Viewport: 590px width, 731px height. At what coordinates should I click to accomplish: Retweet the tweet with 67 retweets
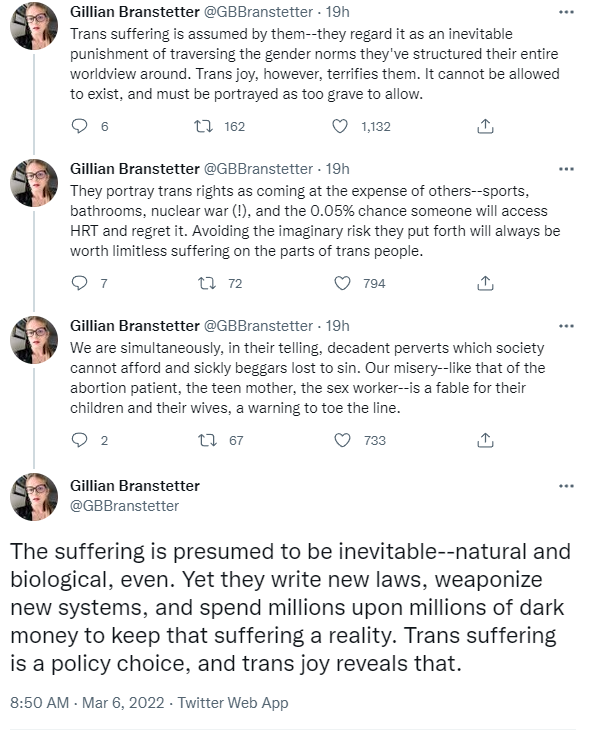click(x=207, y=440)
